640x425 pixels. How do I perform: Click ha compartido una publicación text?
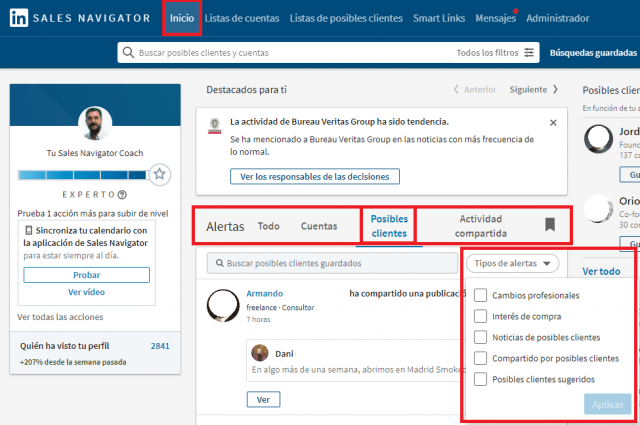coord(407,294)
